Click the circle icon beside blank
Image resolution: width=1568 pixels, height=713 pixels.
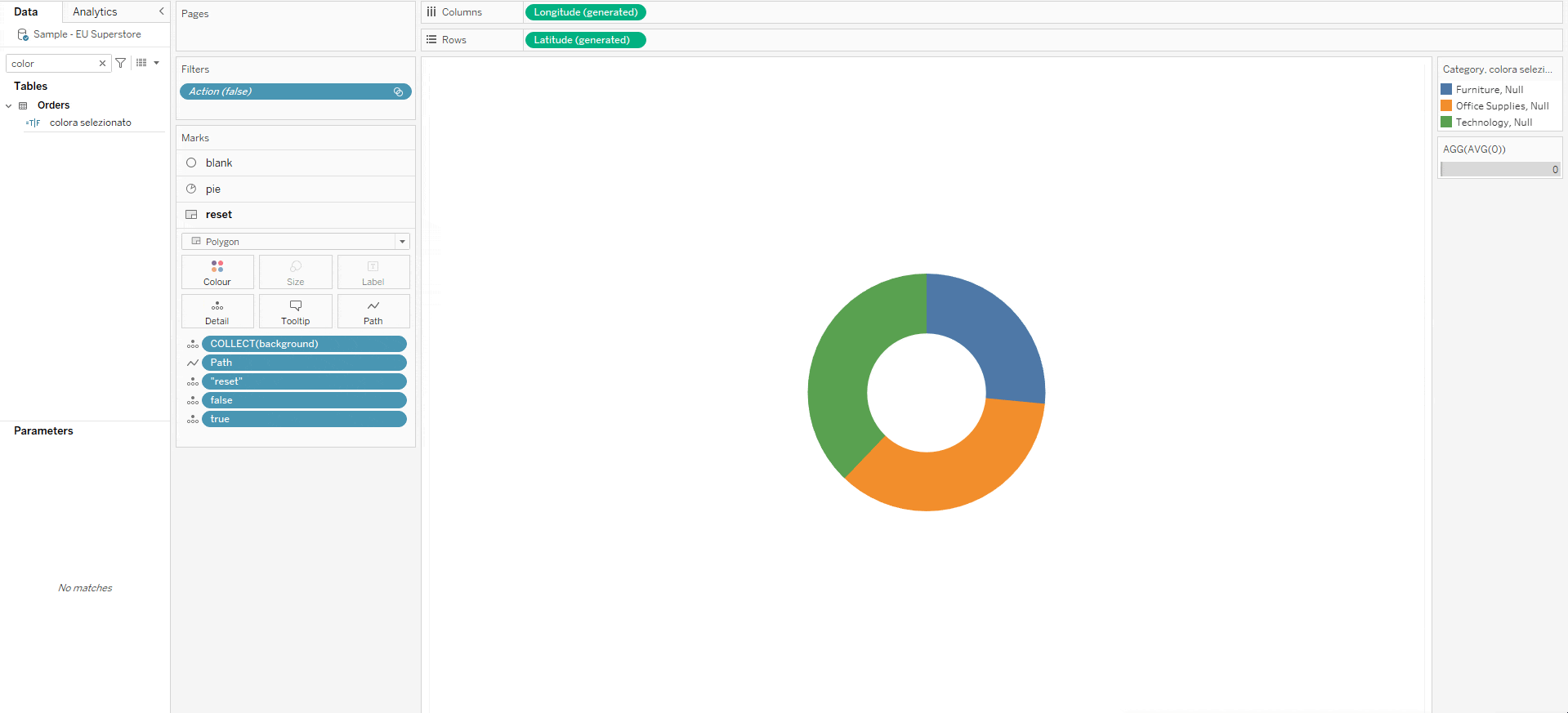point(191,163)
